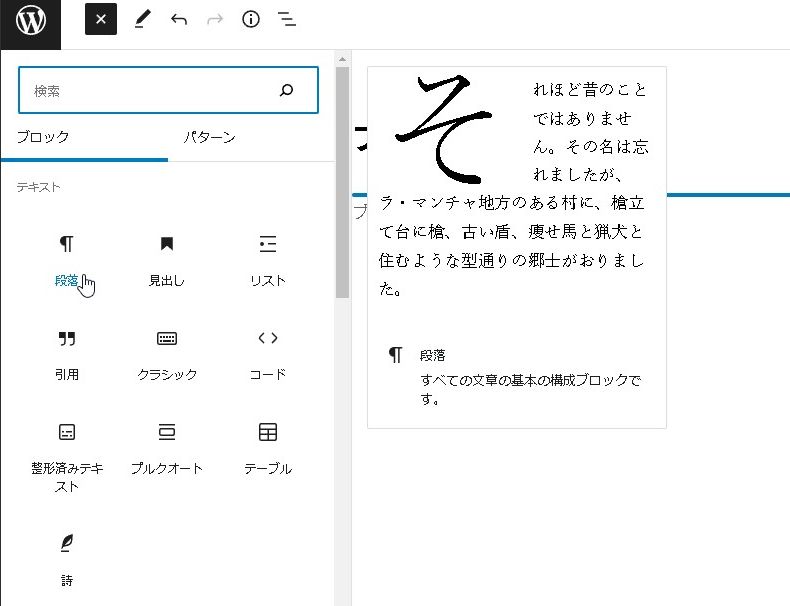
Task: Insert the 見出し heading block
Action: point(167,260)
